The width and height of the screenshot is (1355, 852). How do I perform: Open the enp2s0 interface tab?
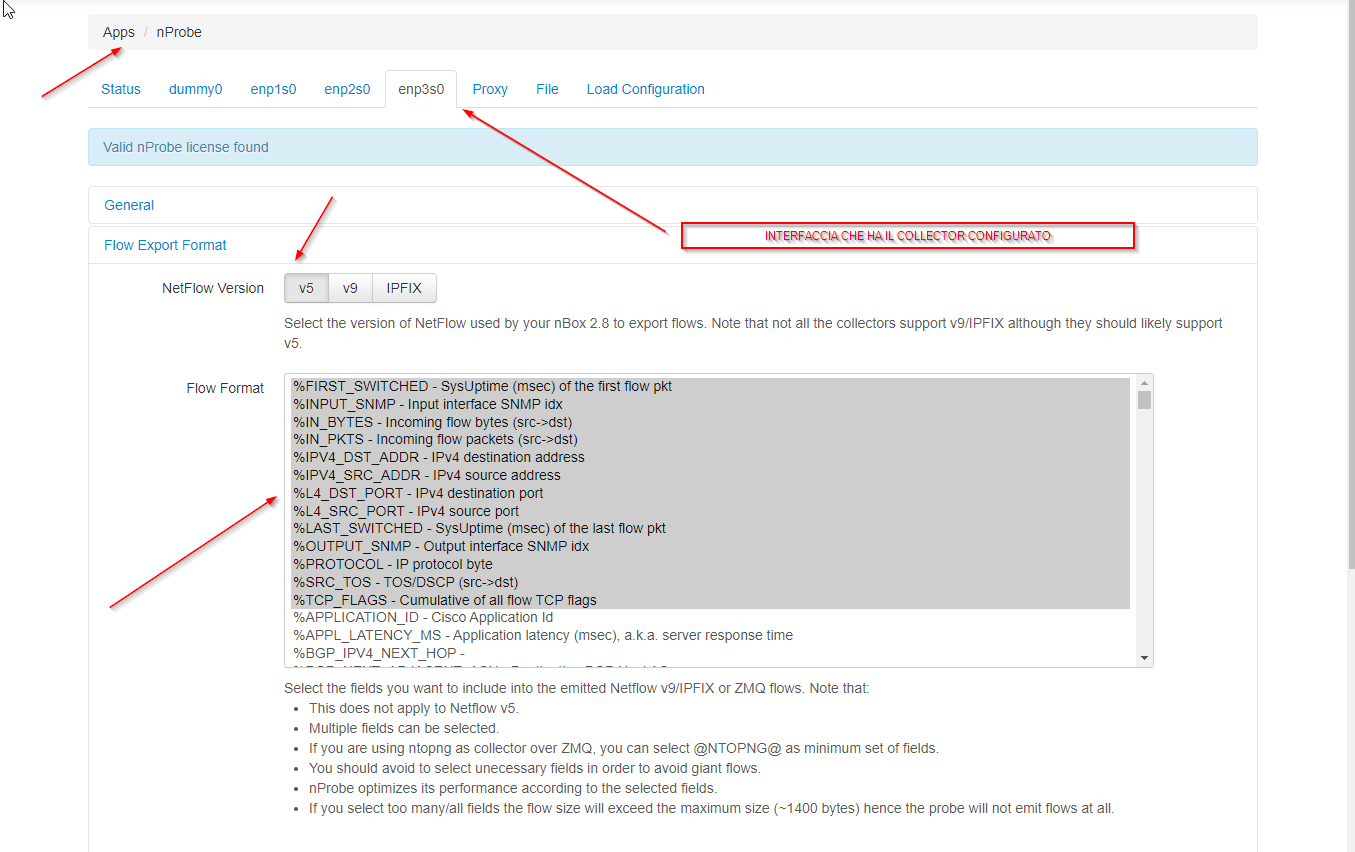(347, 89)
